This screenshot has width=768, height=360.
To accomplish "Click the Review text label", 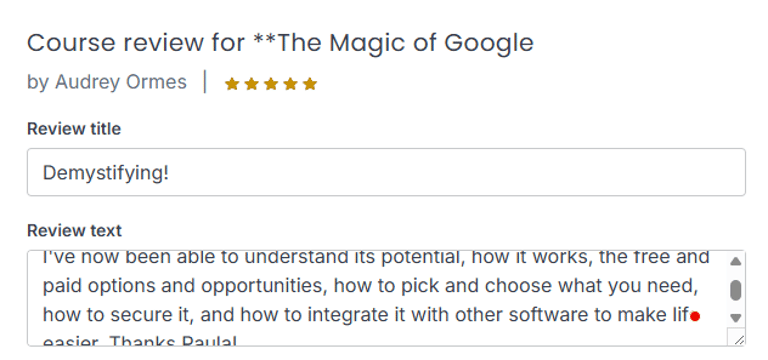I will coord(74,230).
